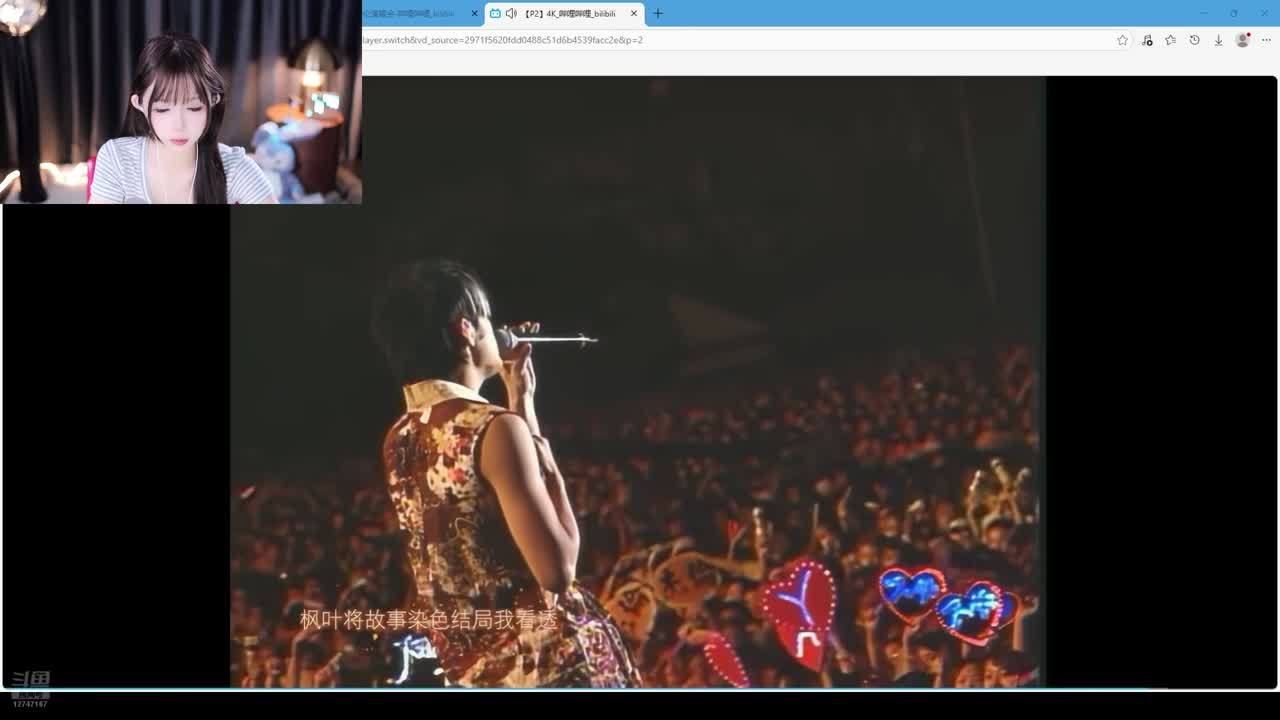Image resolution: width=1280 pixels, height=720 pixels.
Task: Open browser history clock icon
Action: pos(1194,40)
